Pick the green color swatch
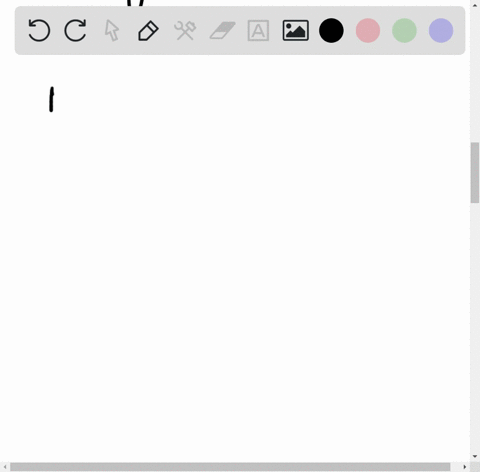This screenshot has width=480, height=472. coord(404,31)
